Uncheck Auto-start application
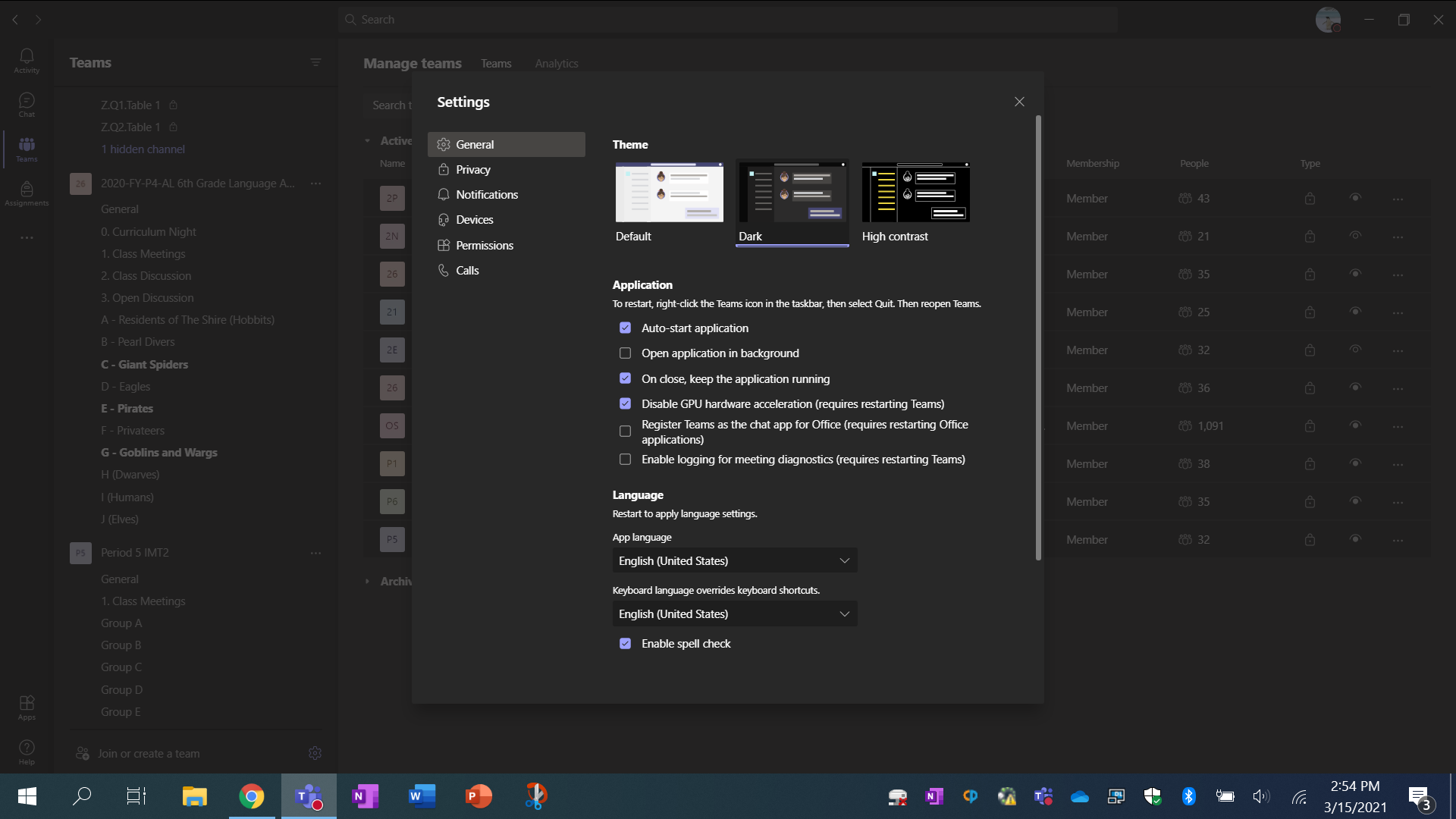 tap(625, 328)
